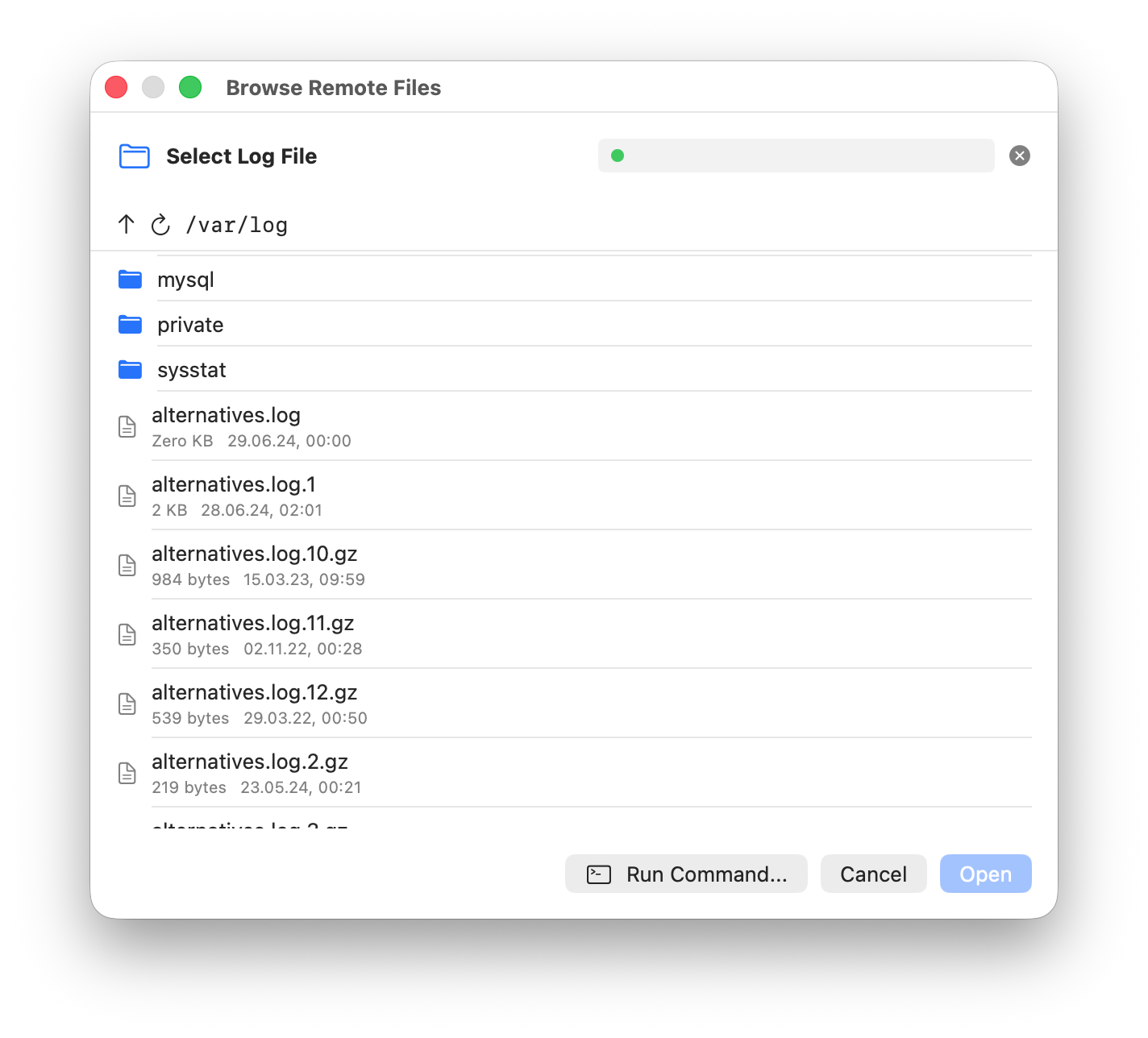Click the document icon beside alternatives.log
This screenshot has height=1038, width=1148.
tap(127, 426)
